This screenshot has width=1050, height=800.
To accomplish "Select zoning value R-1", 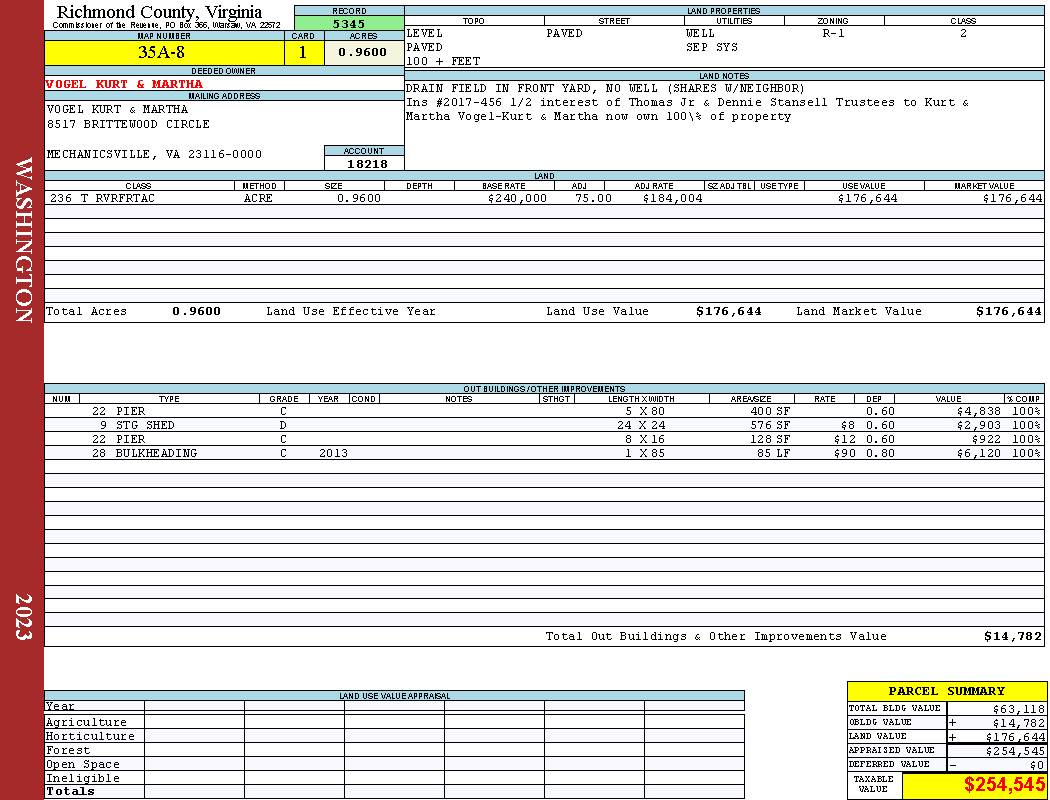I will [834, 33].
